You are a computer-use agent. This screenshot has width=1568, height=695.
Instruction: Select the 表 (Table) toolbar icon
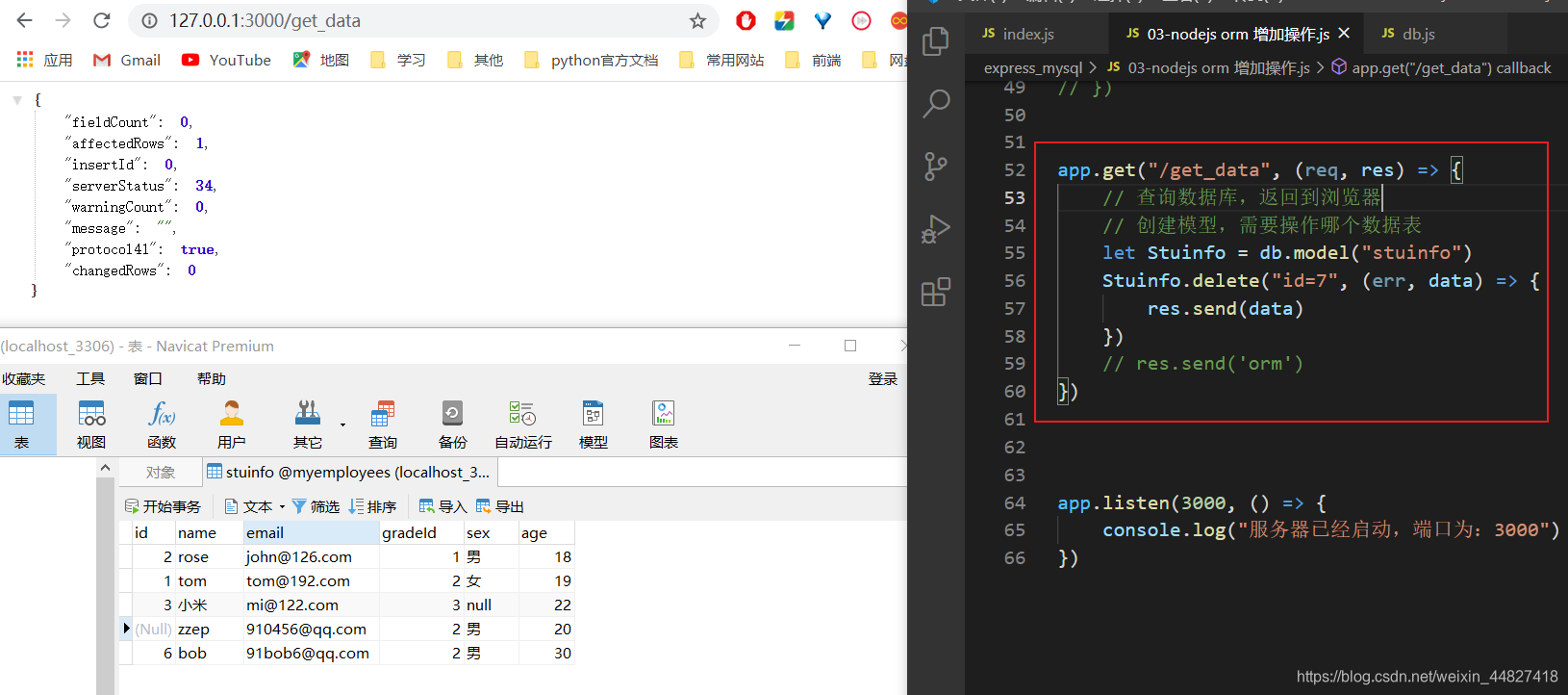tap(21, 425)
